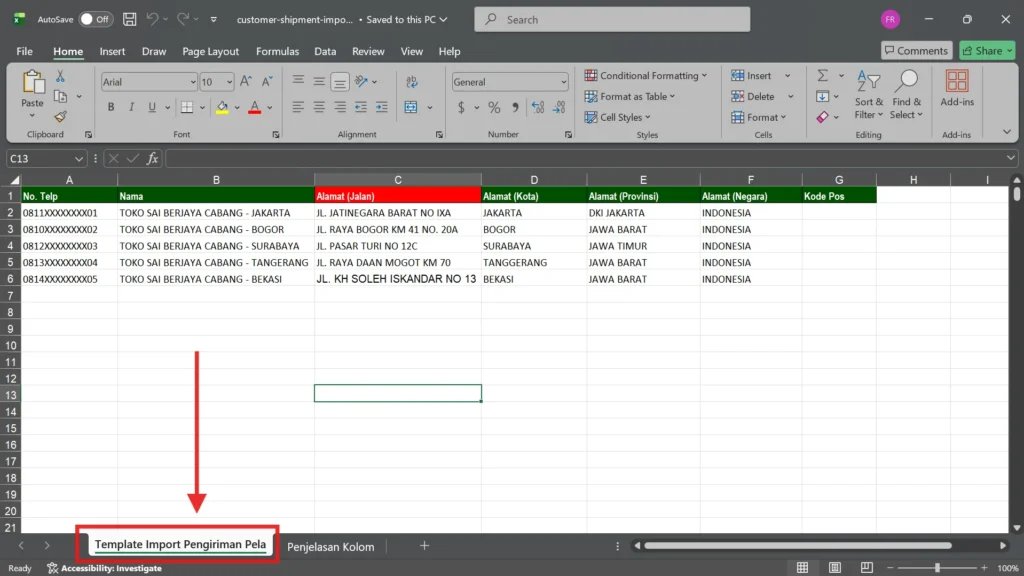Switch to the Insert ribbon tab
1024x576 pixels.
[x=112, y=51]
